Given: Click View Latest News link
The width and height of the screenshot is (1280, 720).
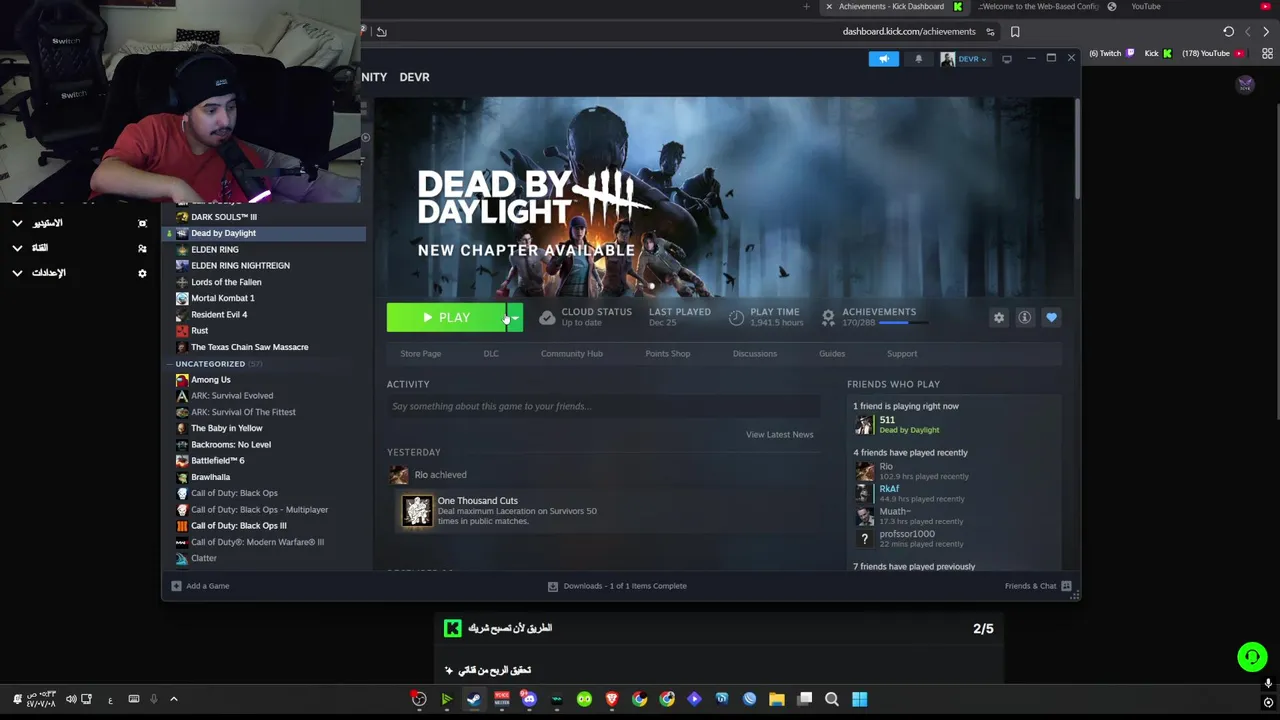Looking at the screenshot, I should 779,434.
